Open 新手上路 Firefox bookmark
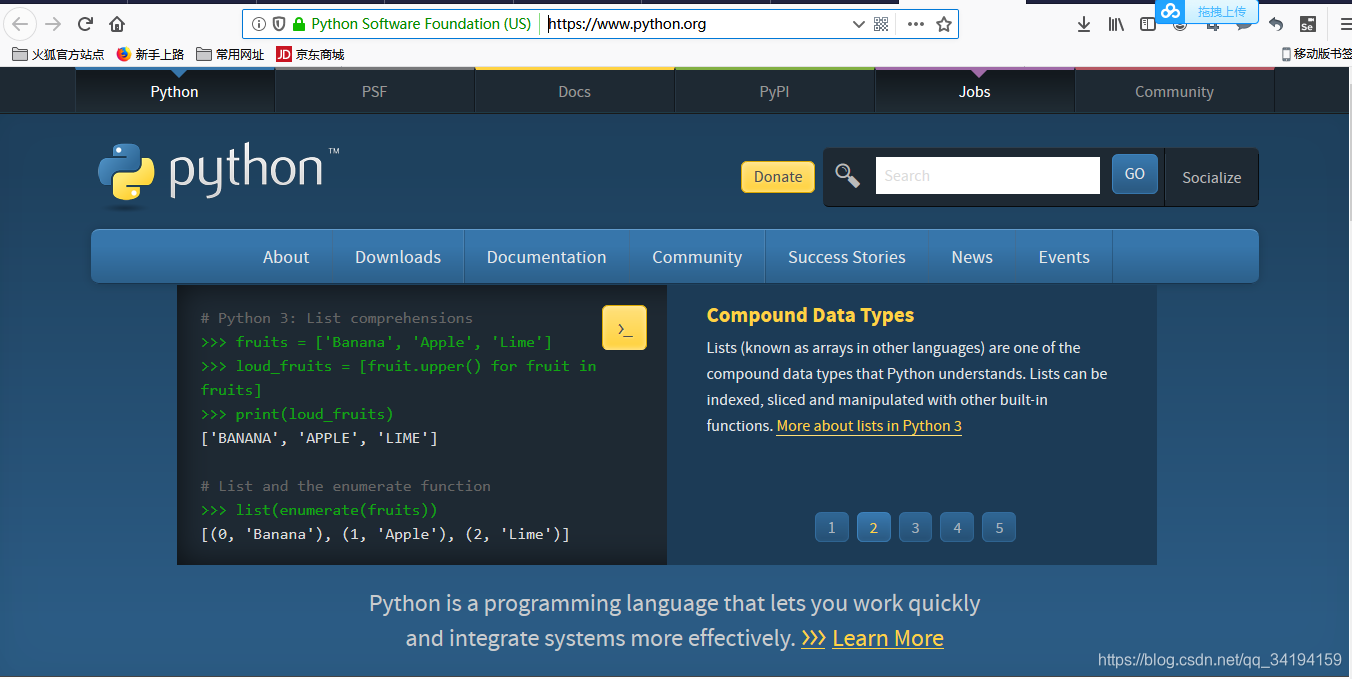The image size is (1352, 679). [x=150, y=54]
